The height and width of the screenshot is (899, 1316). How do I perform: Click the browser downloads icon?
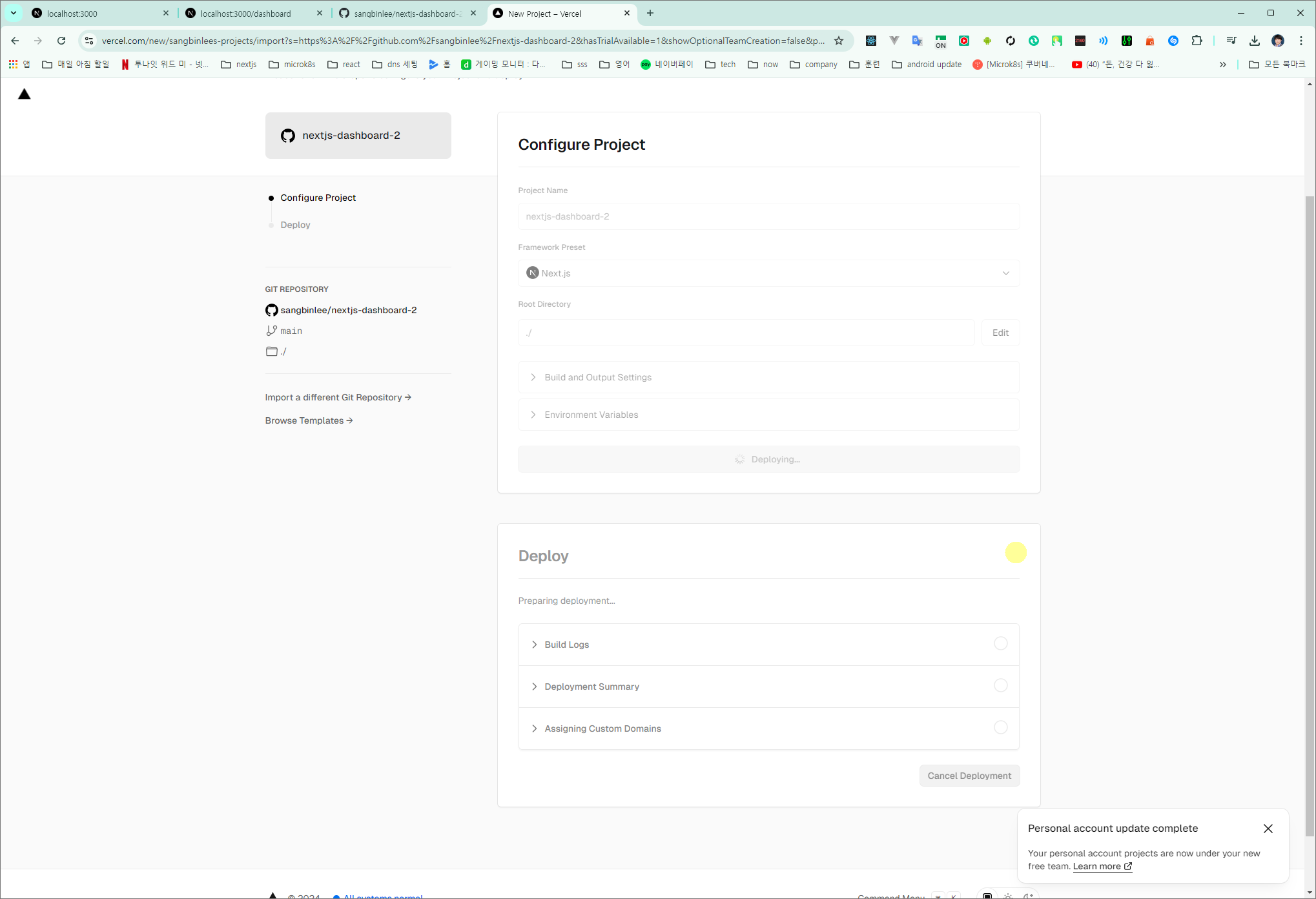pos(1254,41)
